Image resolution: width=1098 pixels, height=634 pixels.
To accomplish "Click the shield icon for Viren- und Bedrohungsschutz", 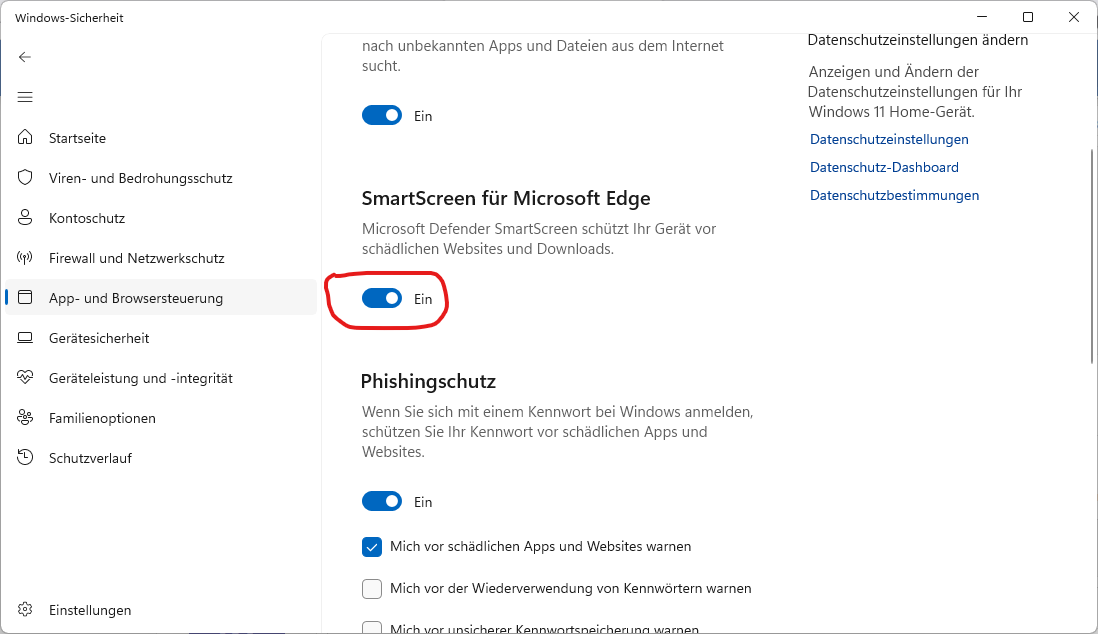I will click(26, 178).
